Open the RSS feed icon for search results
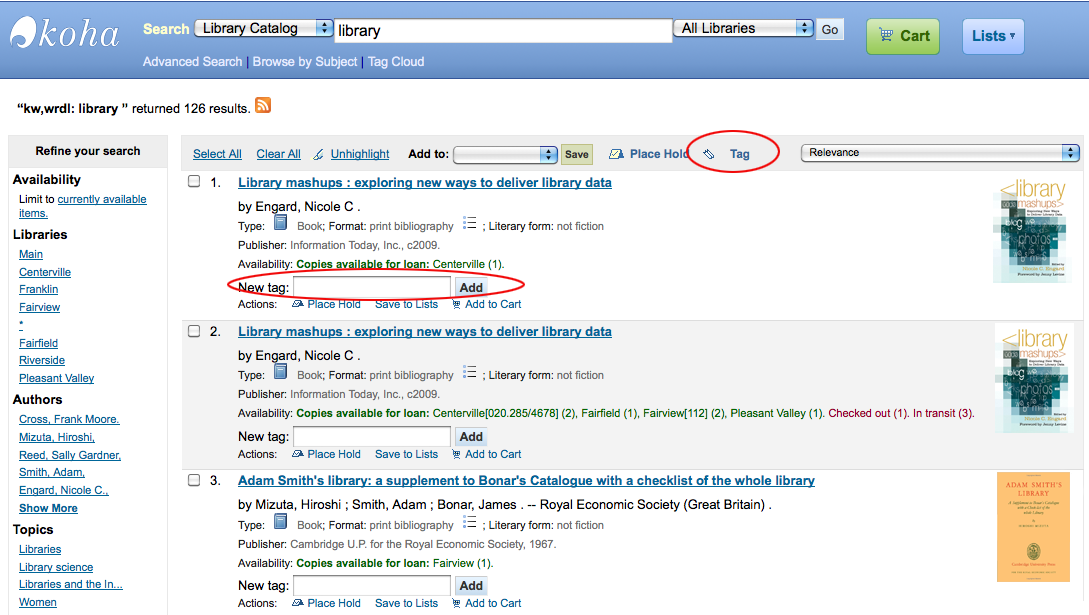The height and width of the screenshot is (615, 1089). [263, 105]
